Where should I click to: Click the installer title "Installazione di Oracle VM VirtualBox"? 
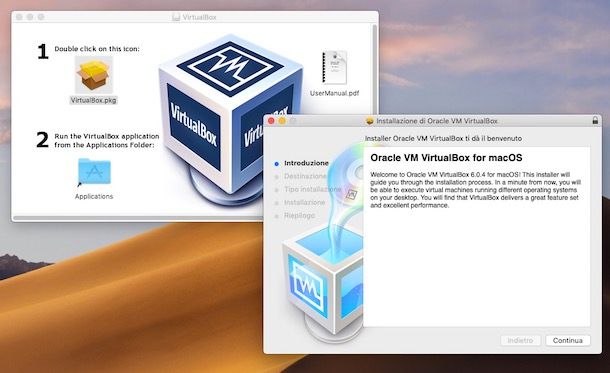(437, 121)
